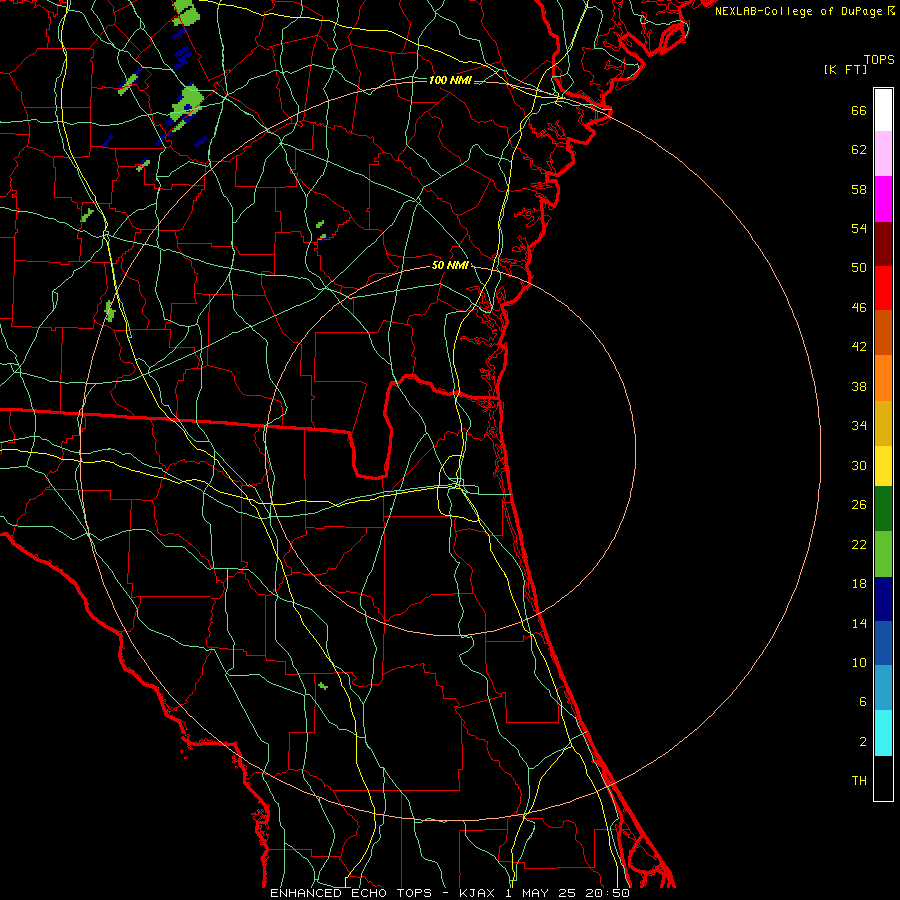Click the dark green swatch in the legend
The height and width of the screenshot is (900, 900).
(883, 509)
